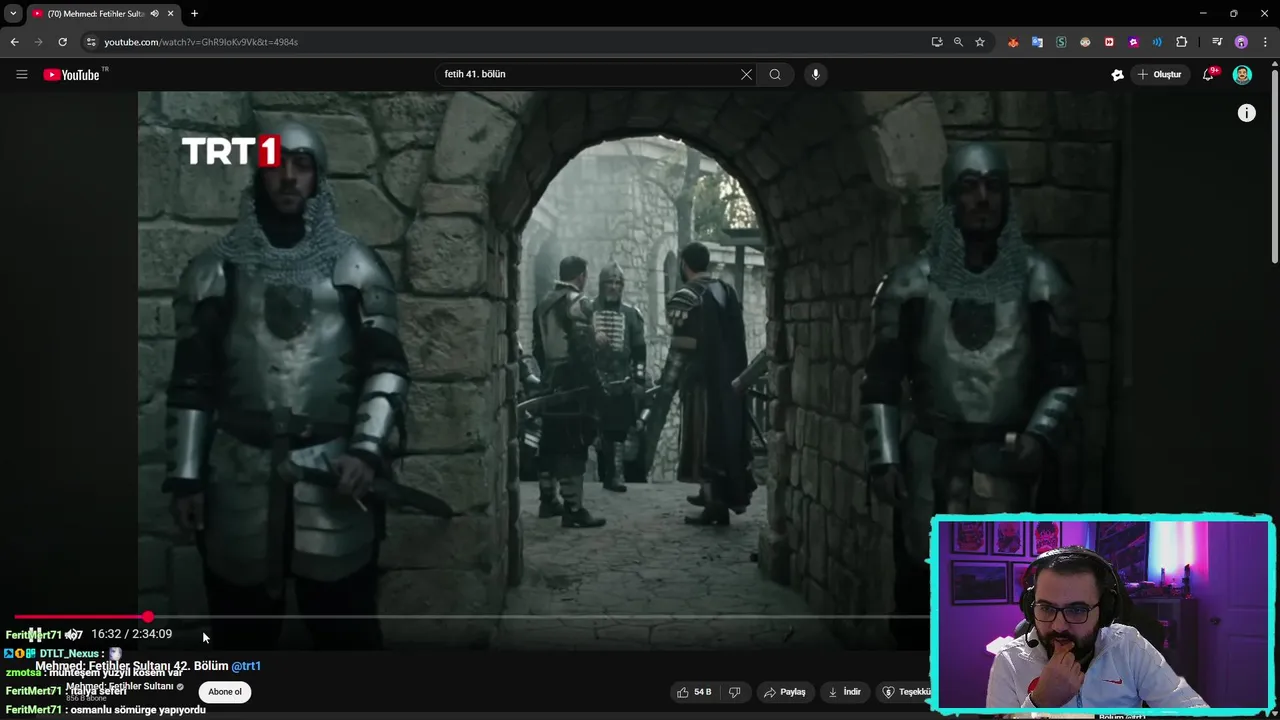Screen dimensions: 1280x720
Task: Click the magnifier search button
Action: (775, 74)
